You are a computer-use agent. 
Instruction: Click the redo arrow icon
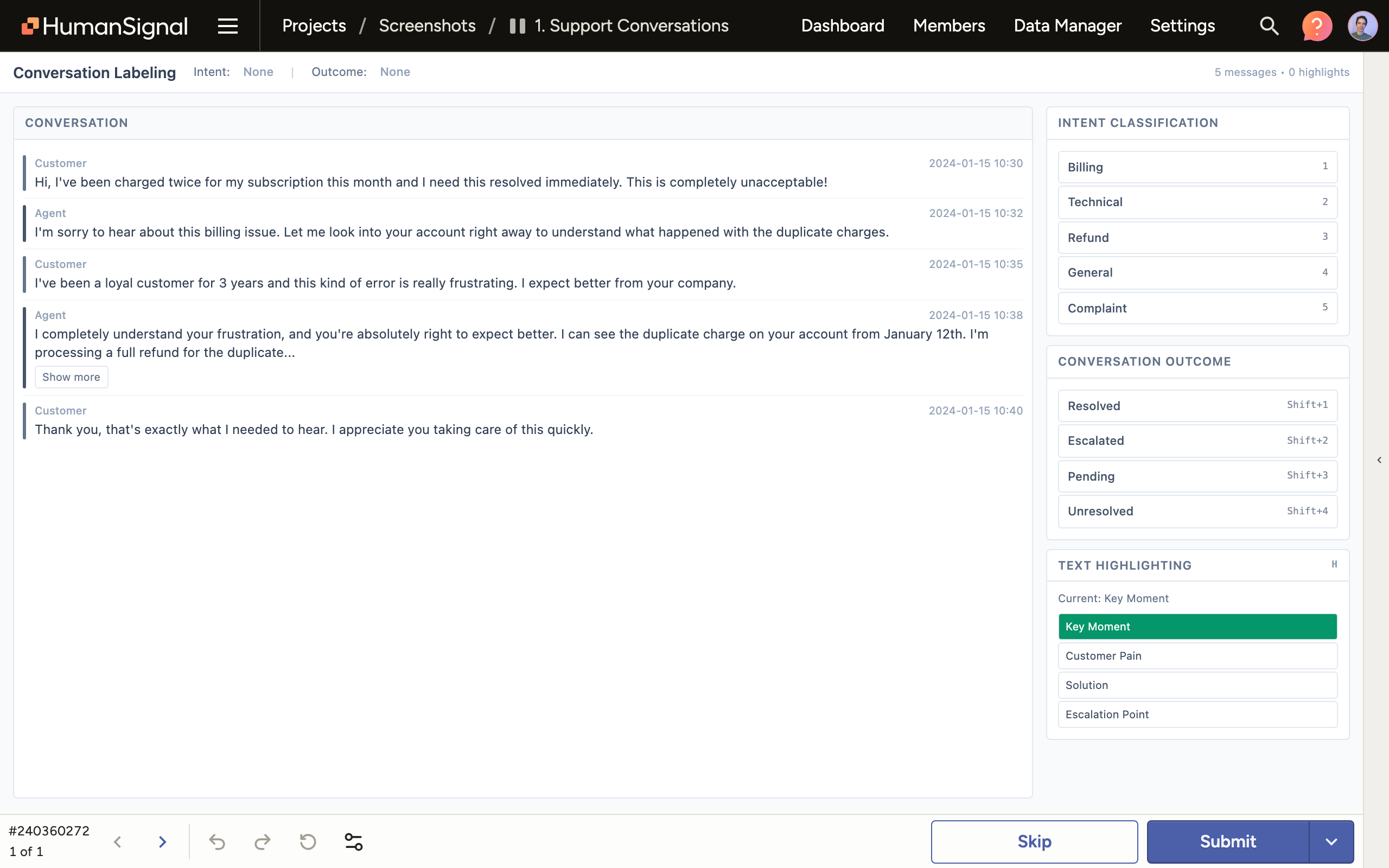(262, 841)
